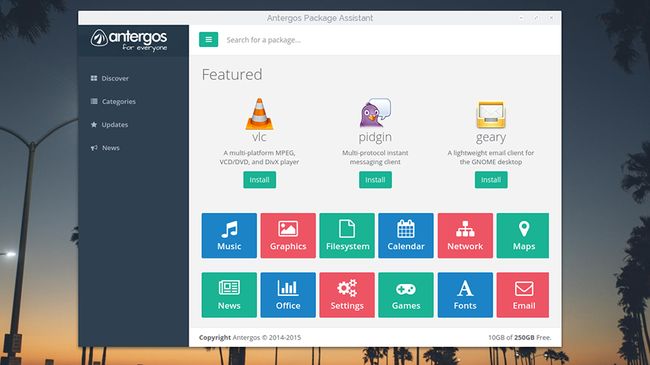Open the Maps category tile

tap(523, 236)
